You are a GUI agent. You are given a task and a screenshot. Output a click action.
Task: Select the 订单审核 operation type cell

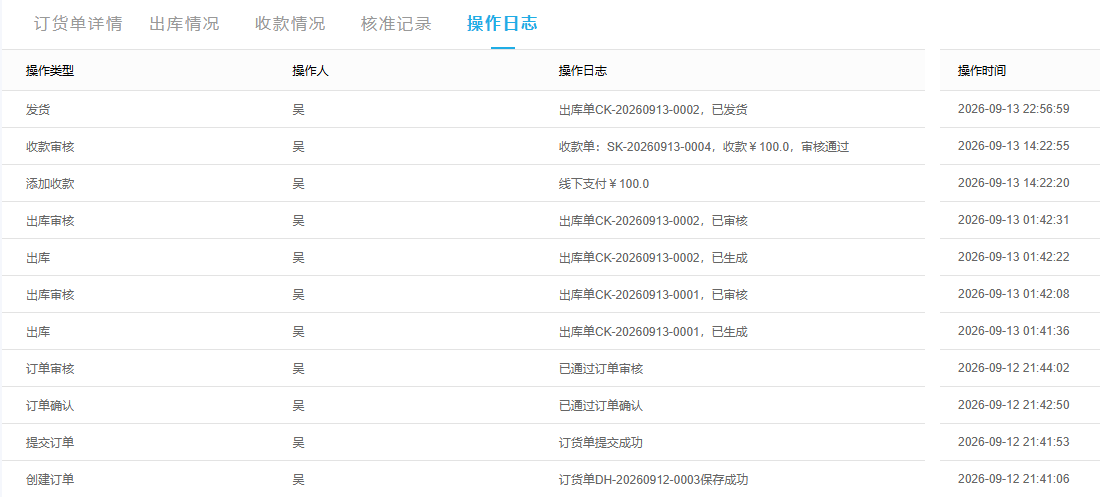coord(50,369)
